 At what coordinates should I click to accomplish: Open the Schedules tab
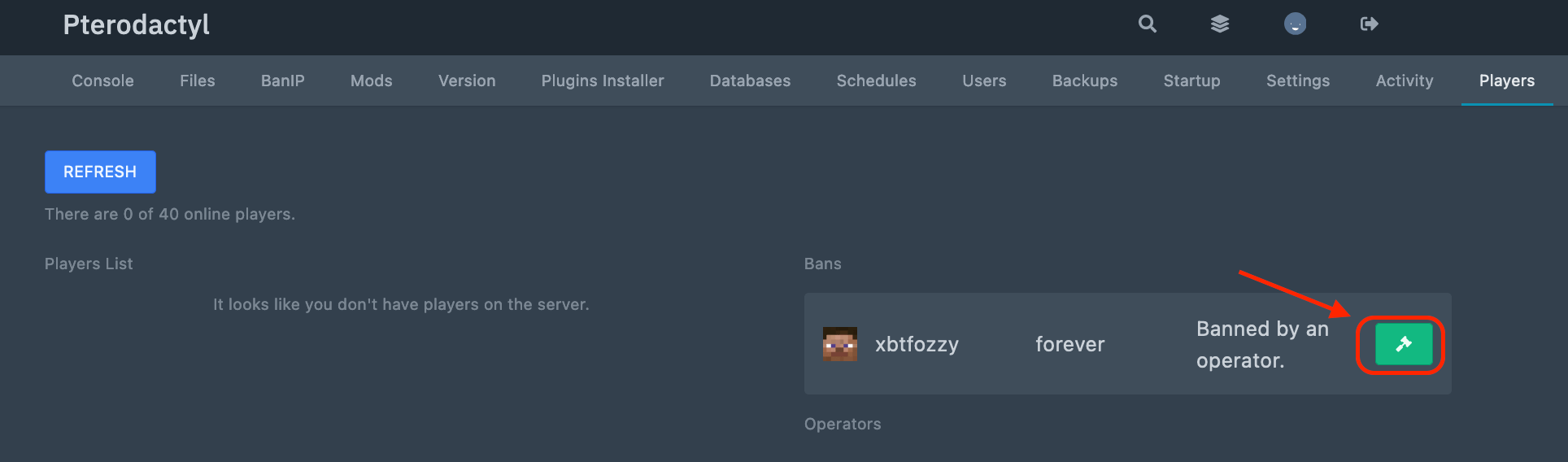(x=877, y=81)
